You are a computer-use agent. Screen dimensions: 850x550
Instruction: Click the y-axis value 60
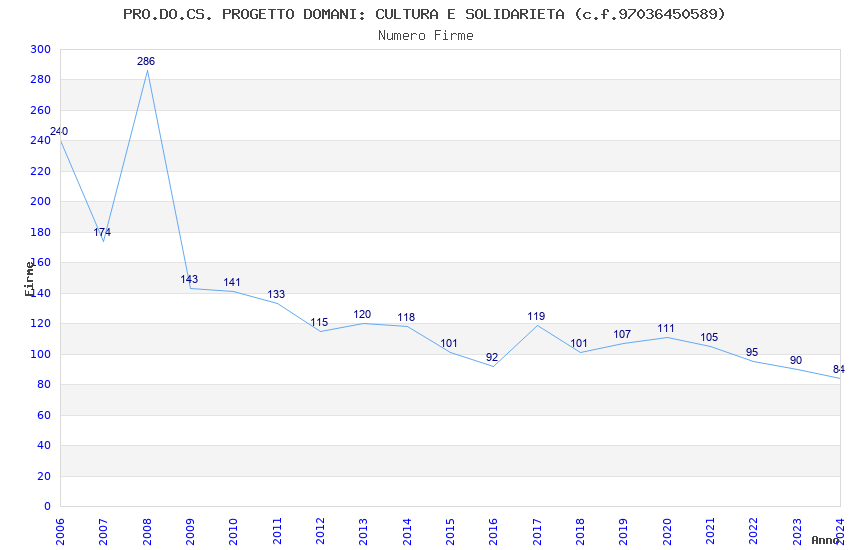(44, 415)
